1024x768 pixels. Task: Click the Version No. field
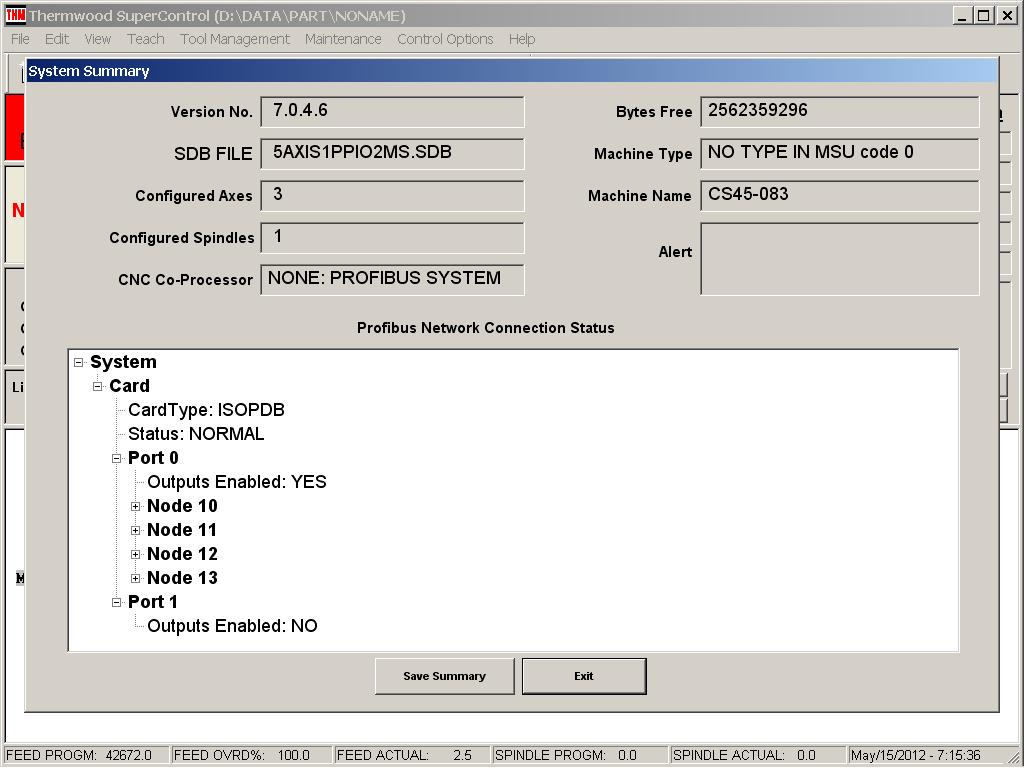(x=391, y=111)
